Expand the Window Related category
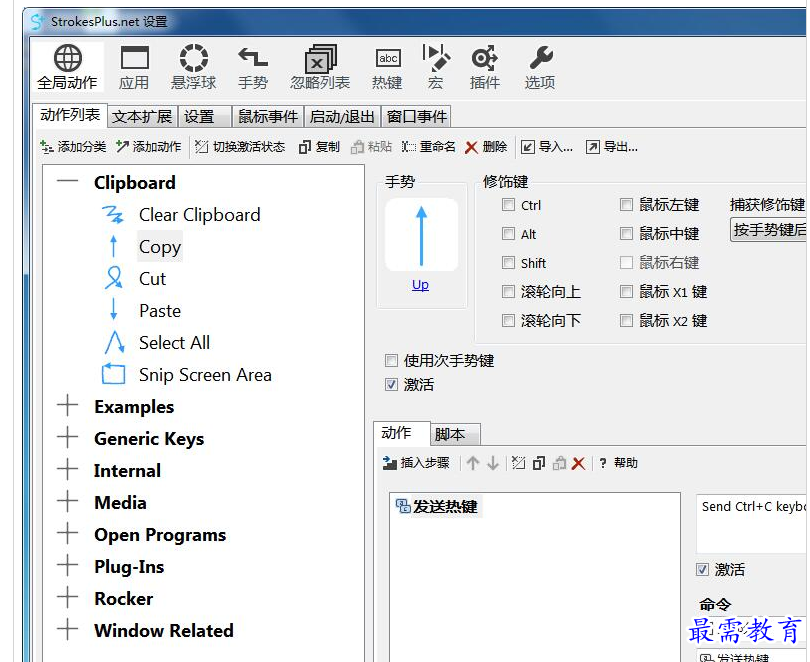 tap(68, 631)
